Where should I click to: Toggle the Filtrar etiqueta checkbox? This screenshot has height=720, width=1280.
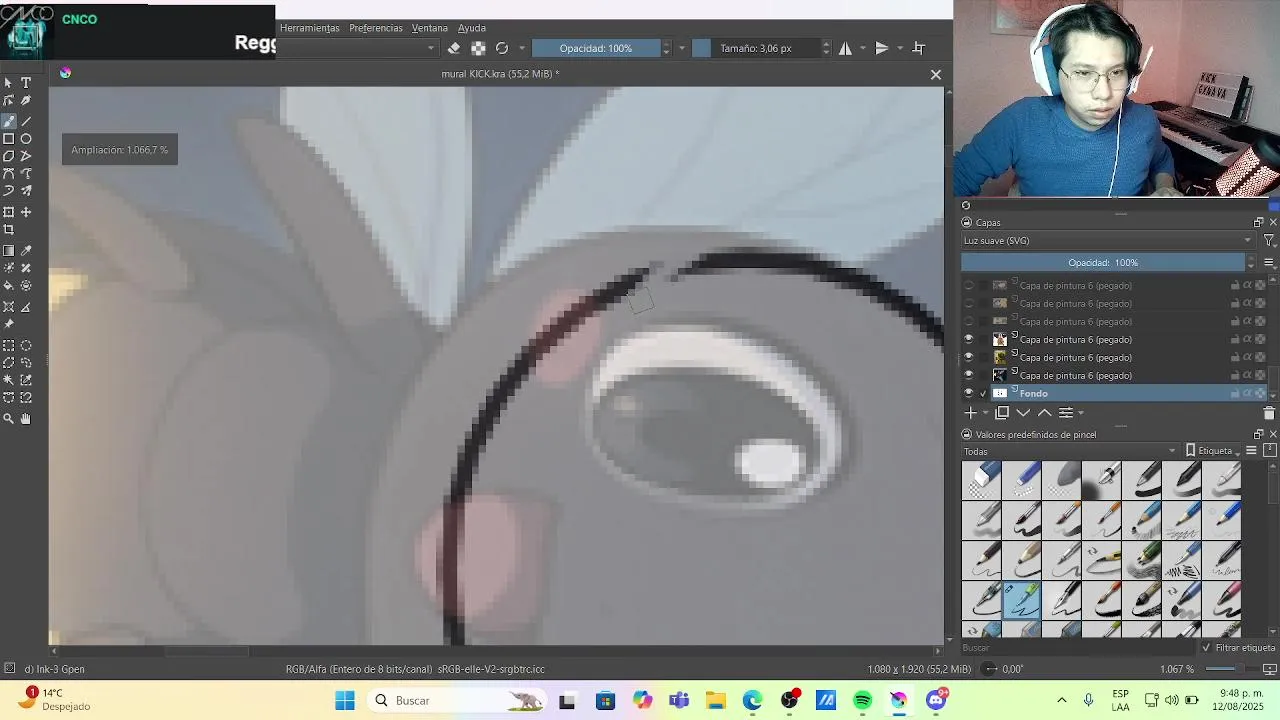(1206, 648)
